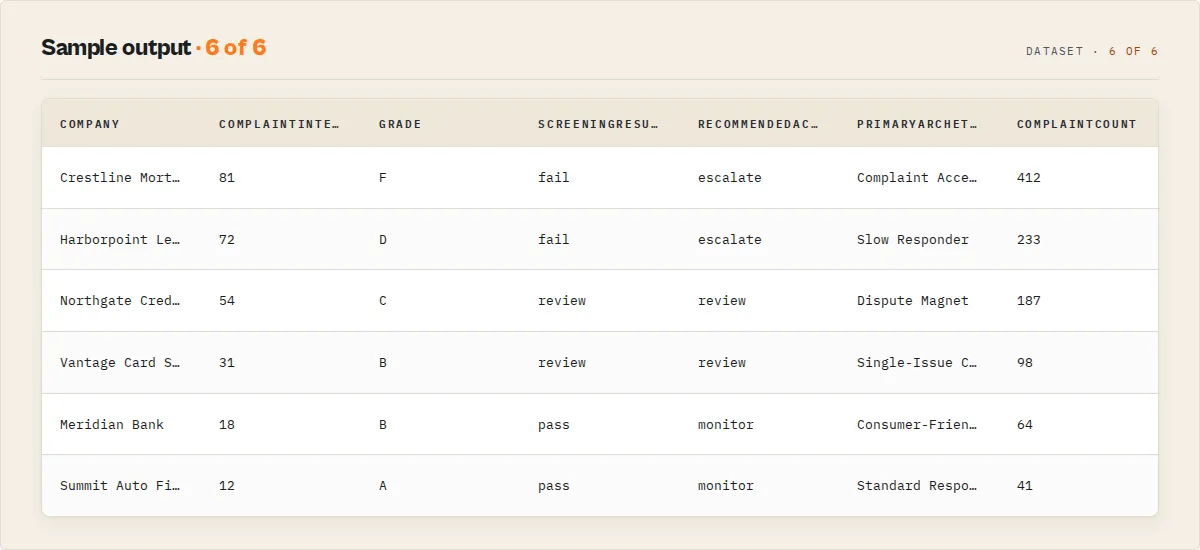Click the COMPANY column header
The image size is (1200, 550).
click(x=90, y=124)
